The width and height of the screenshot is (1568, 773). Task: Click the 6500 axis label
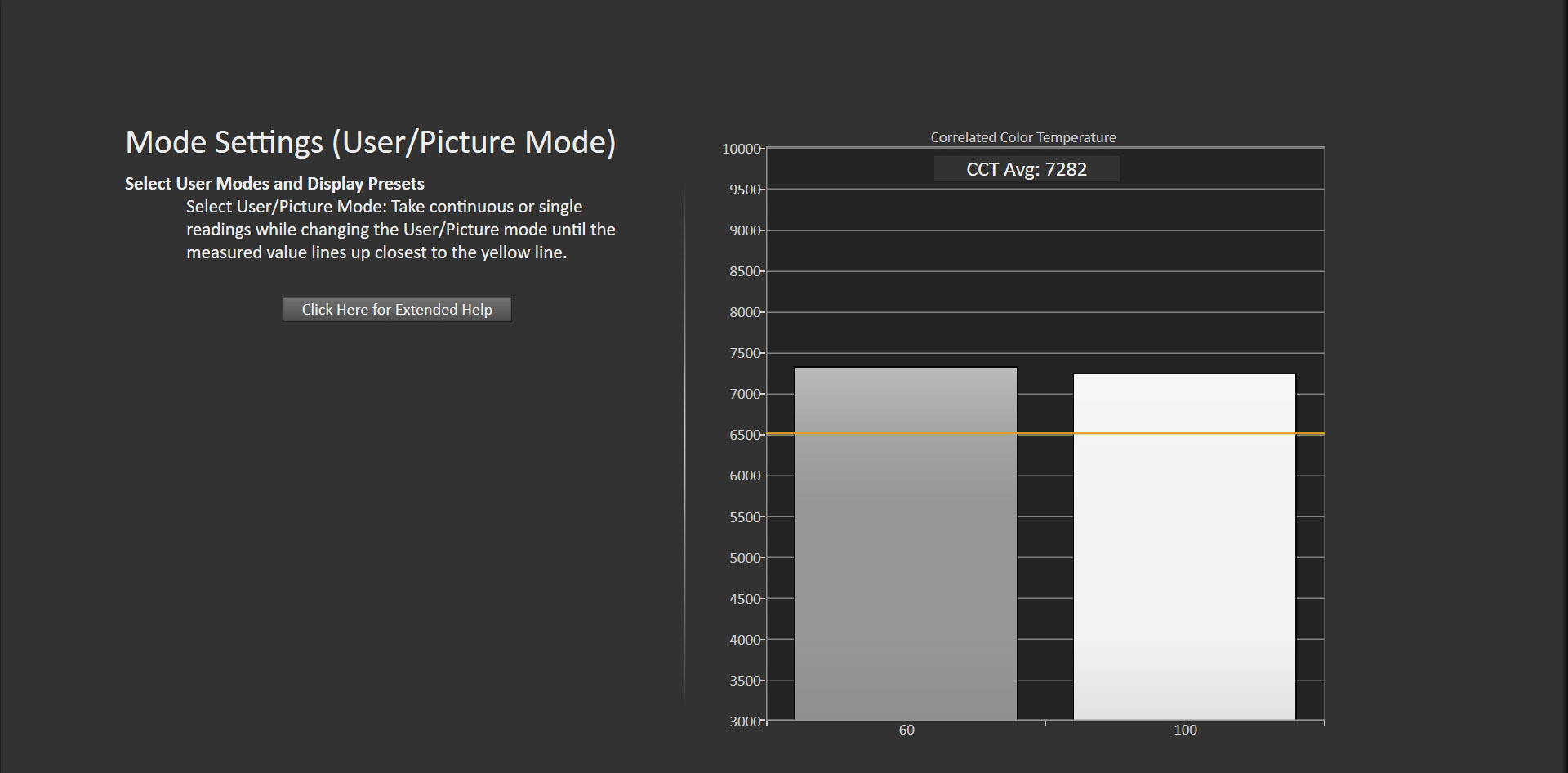point(745,435)
